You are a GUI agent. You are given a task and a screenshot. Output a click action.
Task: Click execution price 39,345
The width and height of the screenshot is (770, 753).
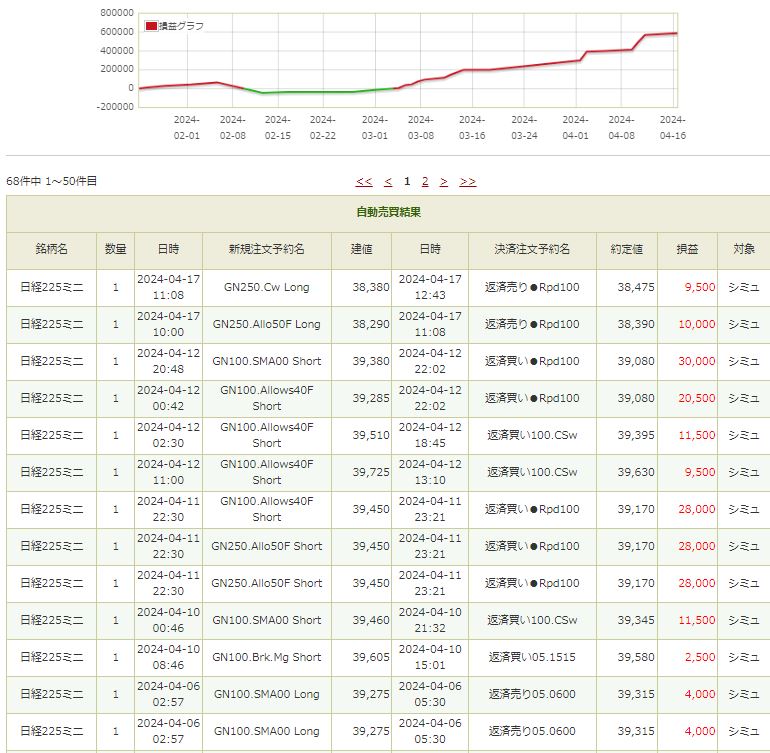(636, 620)
